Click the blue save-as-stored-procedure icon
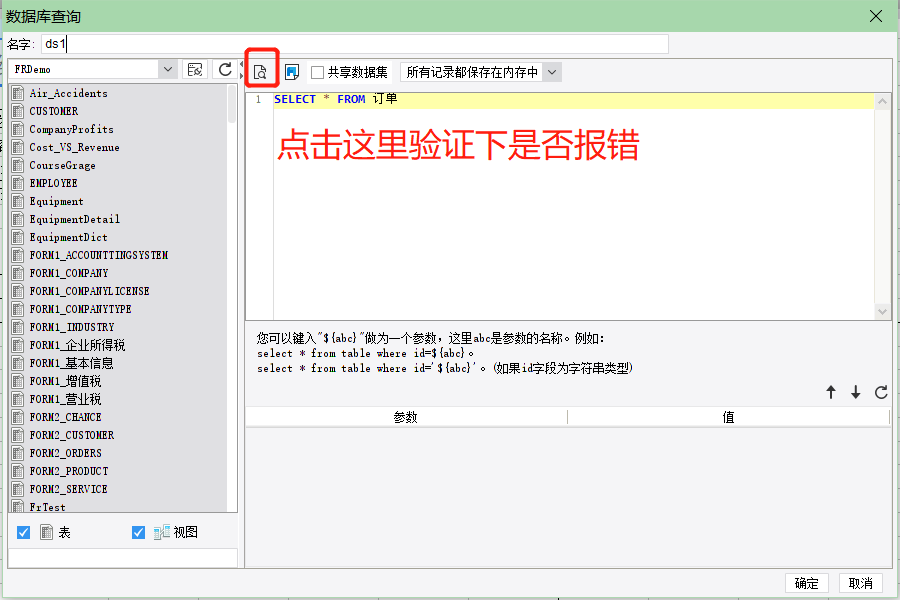Screen dimensions: 900x600 [292, 72]
